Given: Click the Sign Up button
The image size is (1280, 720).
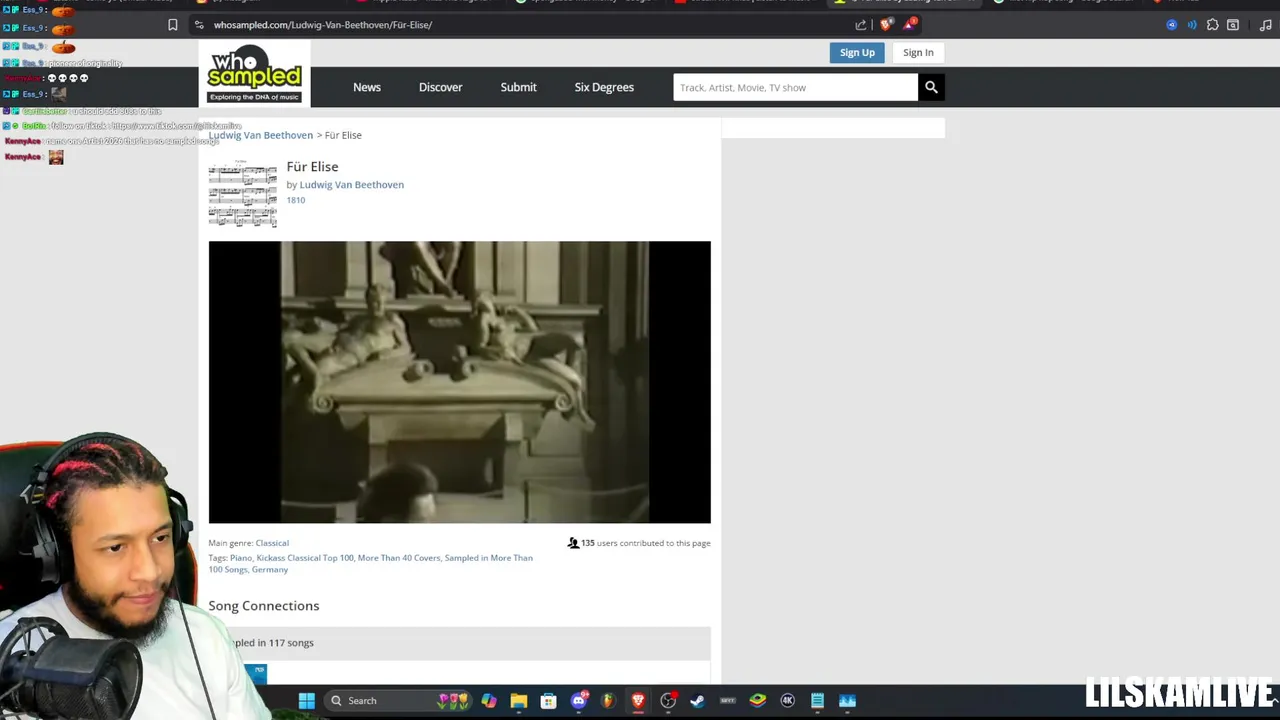Looking at the screenshot, I should tap(857, 52).
